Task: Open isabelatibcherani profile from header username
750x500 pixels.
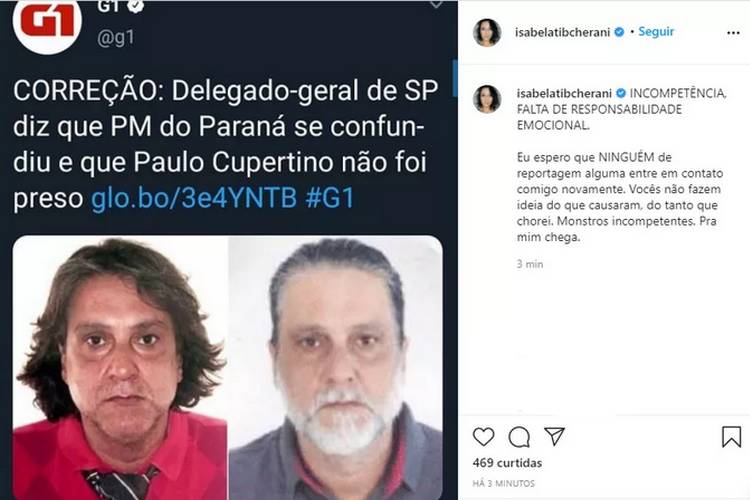Action: (562, 32)
